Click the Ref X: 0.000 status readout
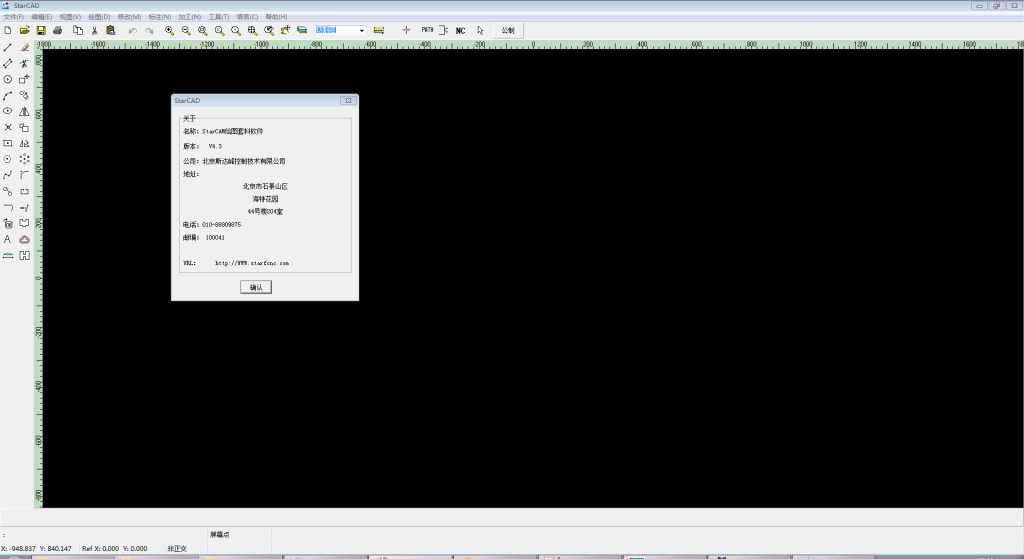 click(x=101, y=549)
